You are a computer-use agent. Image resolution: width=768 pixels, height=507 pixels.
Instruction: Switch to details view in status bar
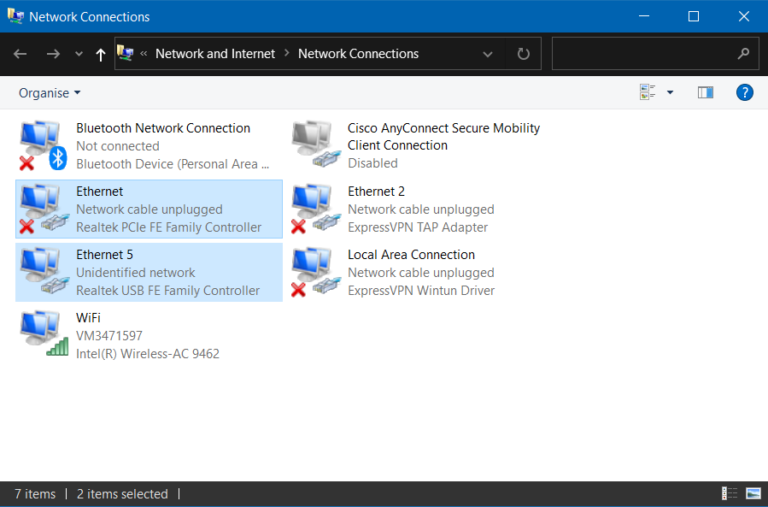(x=729, y=494)
